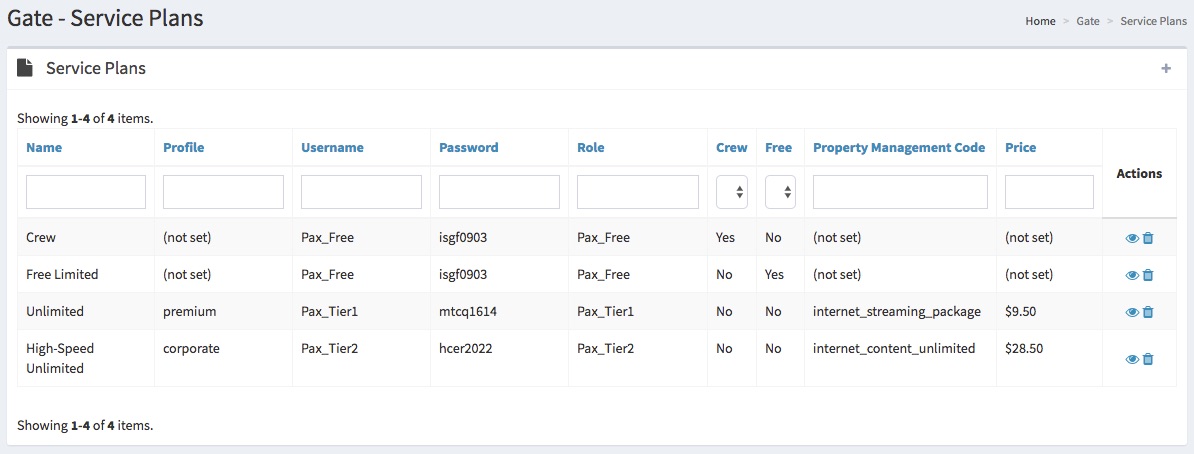1194x454 pixels.
Task: View the High-Speed Unlimited plan
Action: (x=1132, y=359)
